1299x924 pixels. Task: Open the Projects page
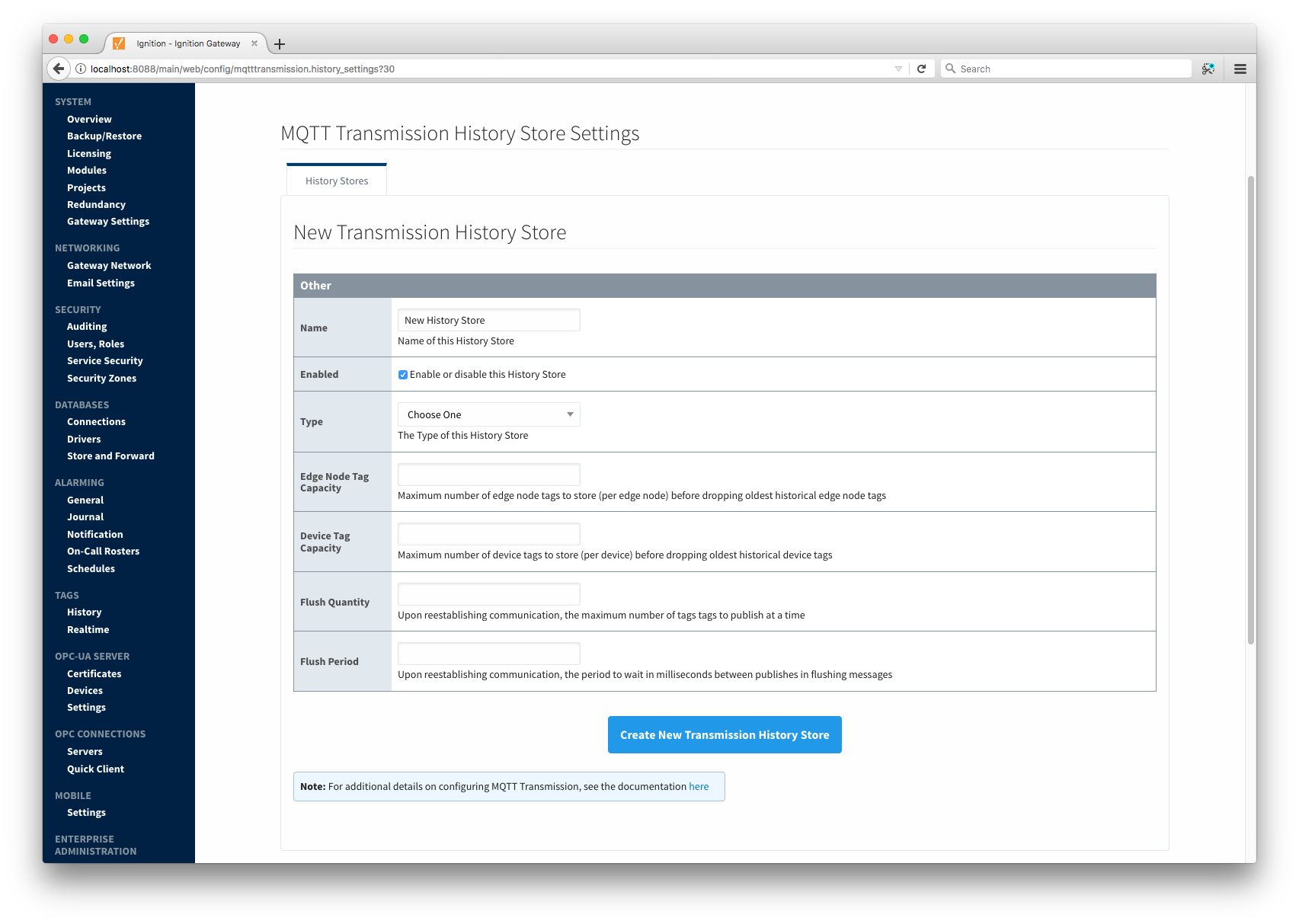click(86, 187)
